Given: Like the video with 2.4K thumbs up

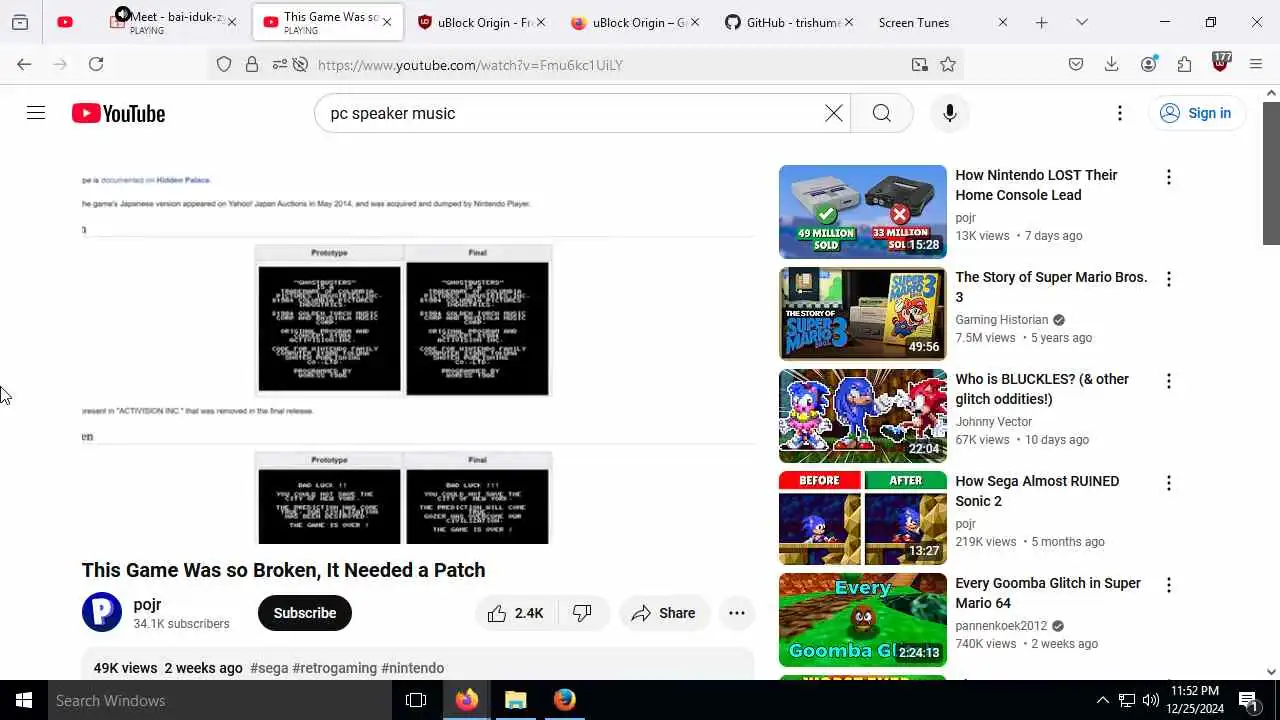Looking at the screenshot, I should click(515, 613).
